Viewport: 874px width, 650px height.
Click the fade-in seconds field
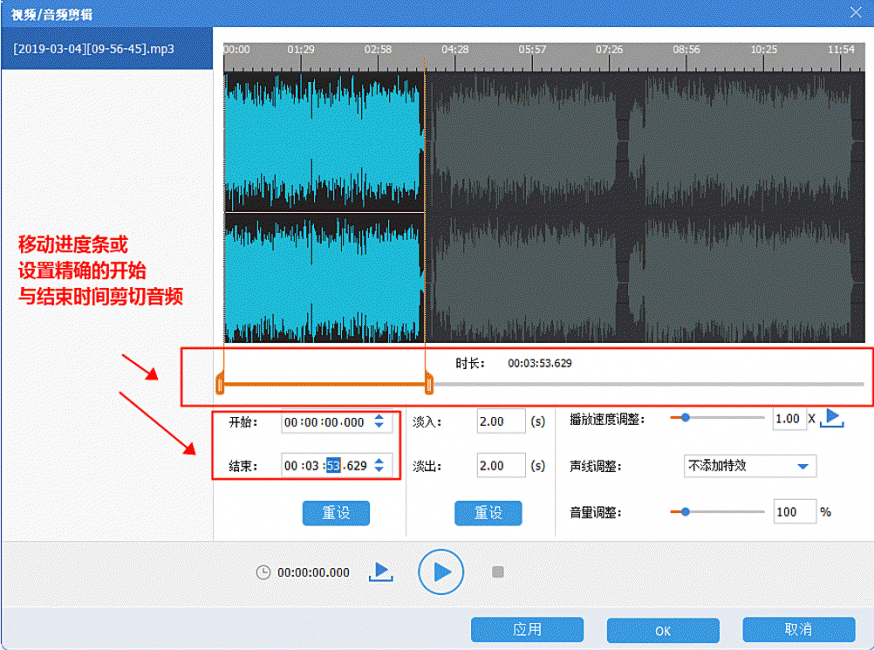[x=501, y=421]
